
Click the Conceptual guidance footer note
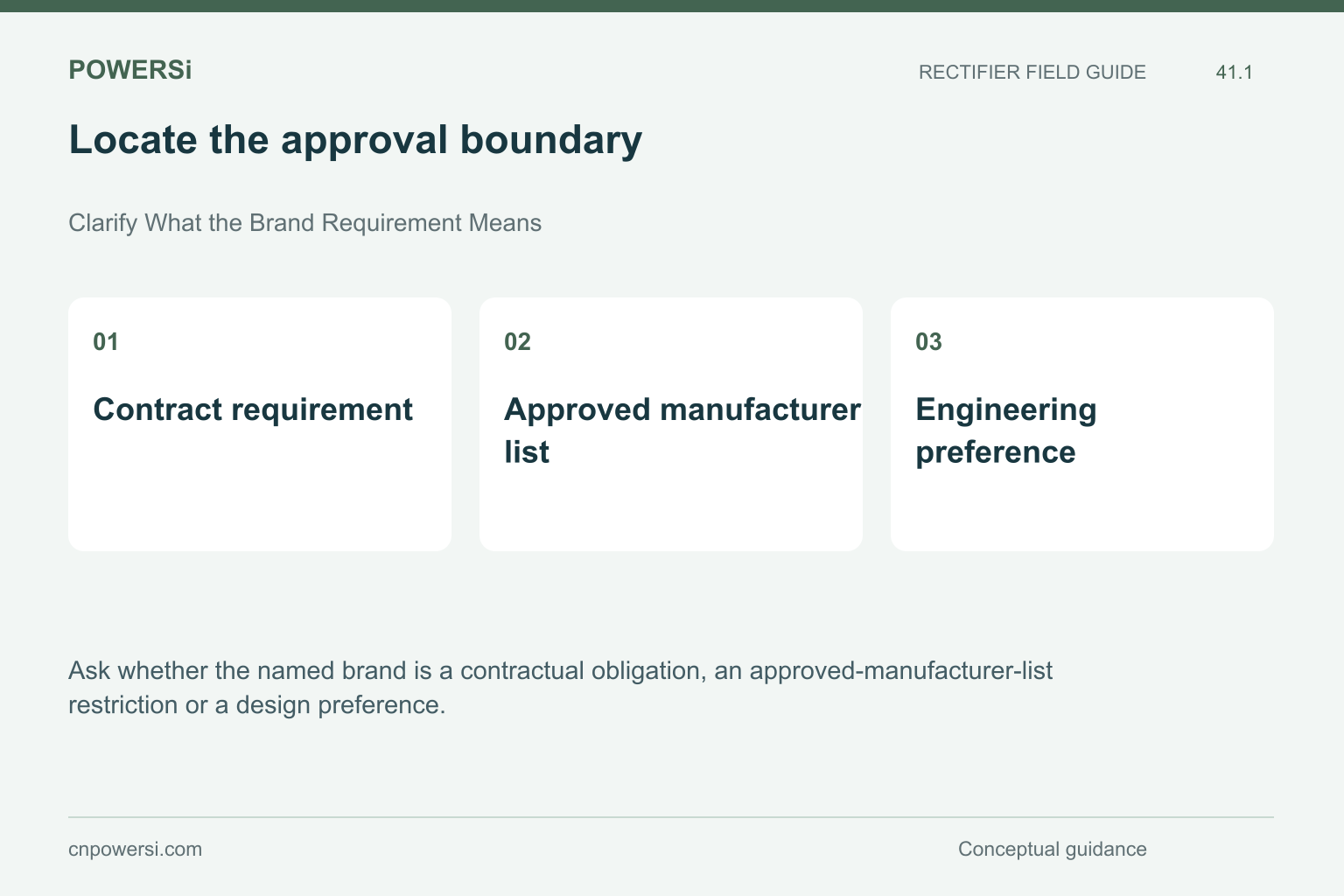(x=1052, y=850)
